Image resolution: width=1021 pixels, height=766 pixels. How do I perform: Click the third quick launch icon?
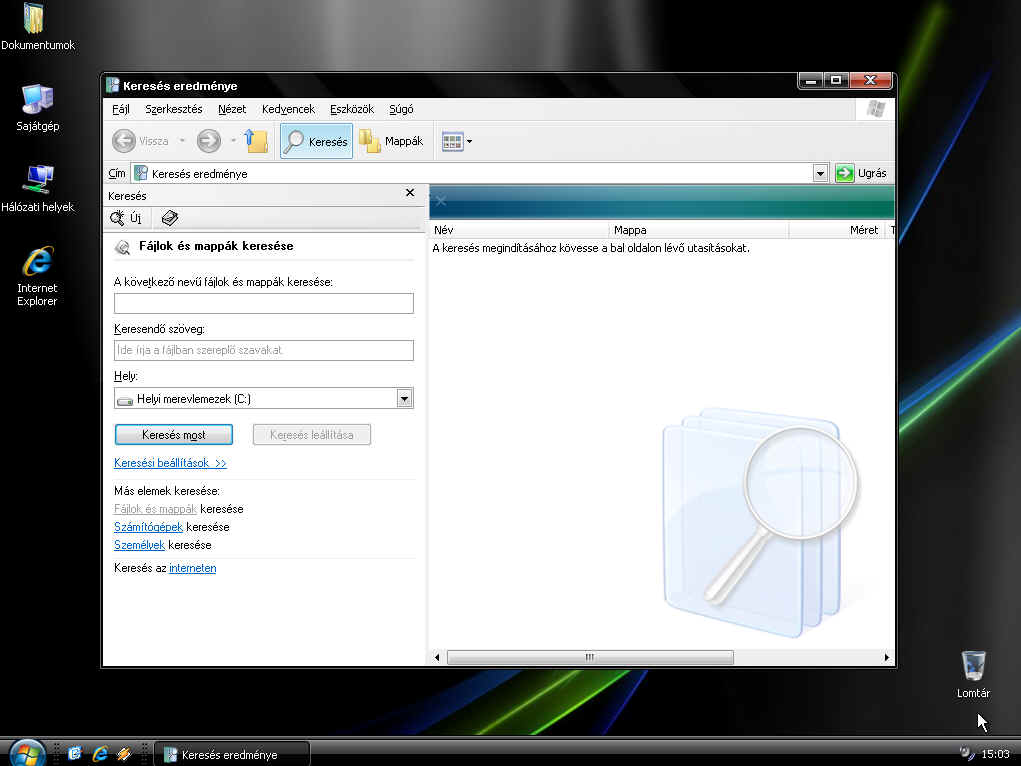coord(124,754)
